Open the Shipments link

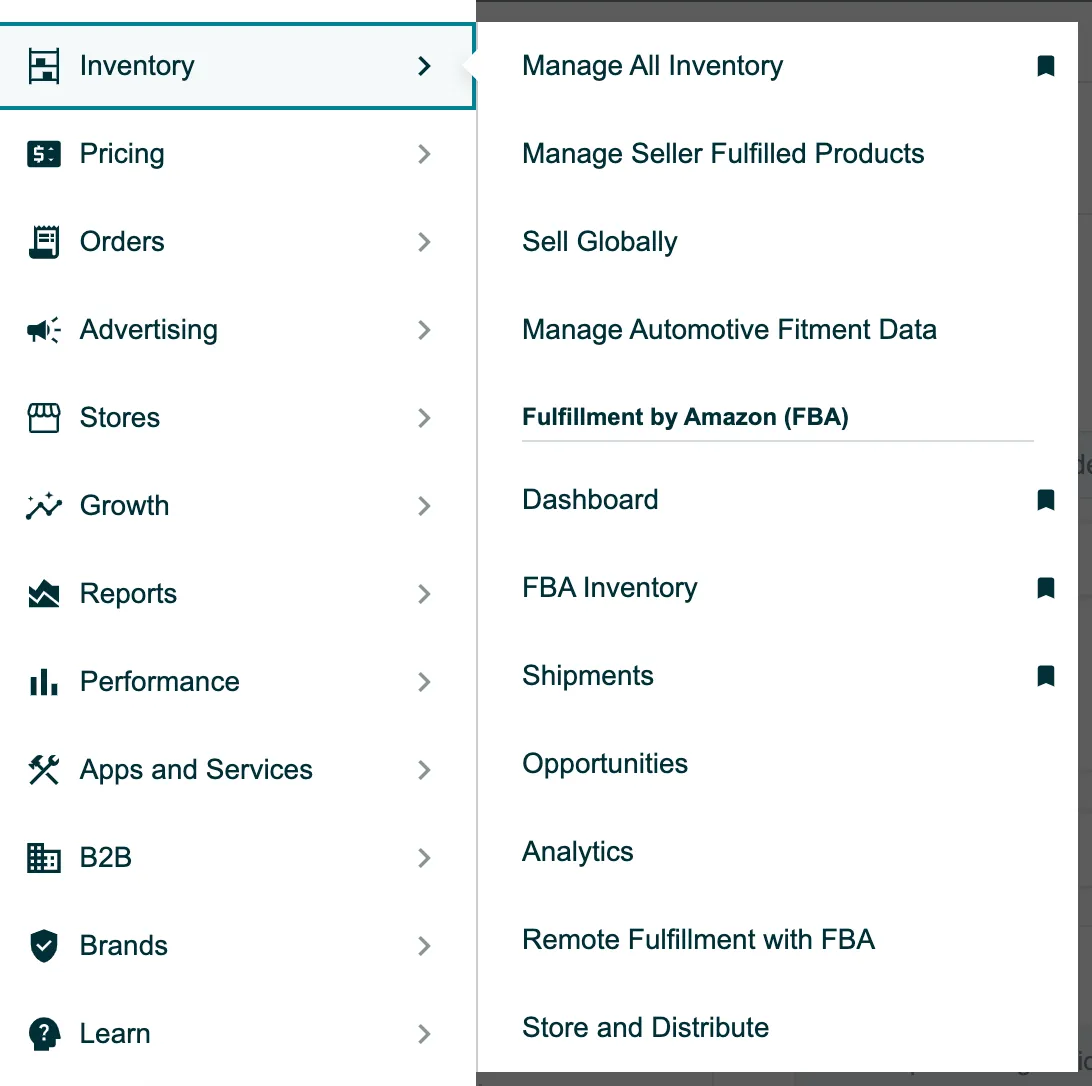pyautogui.click(x=588, y=676)
